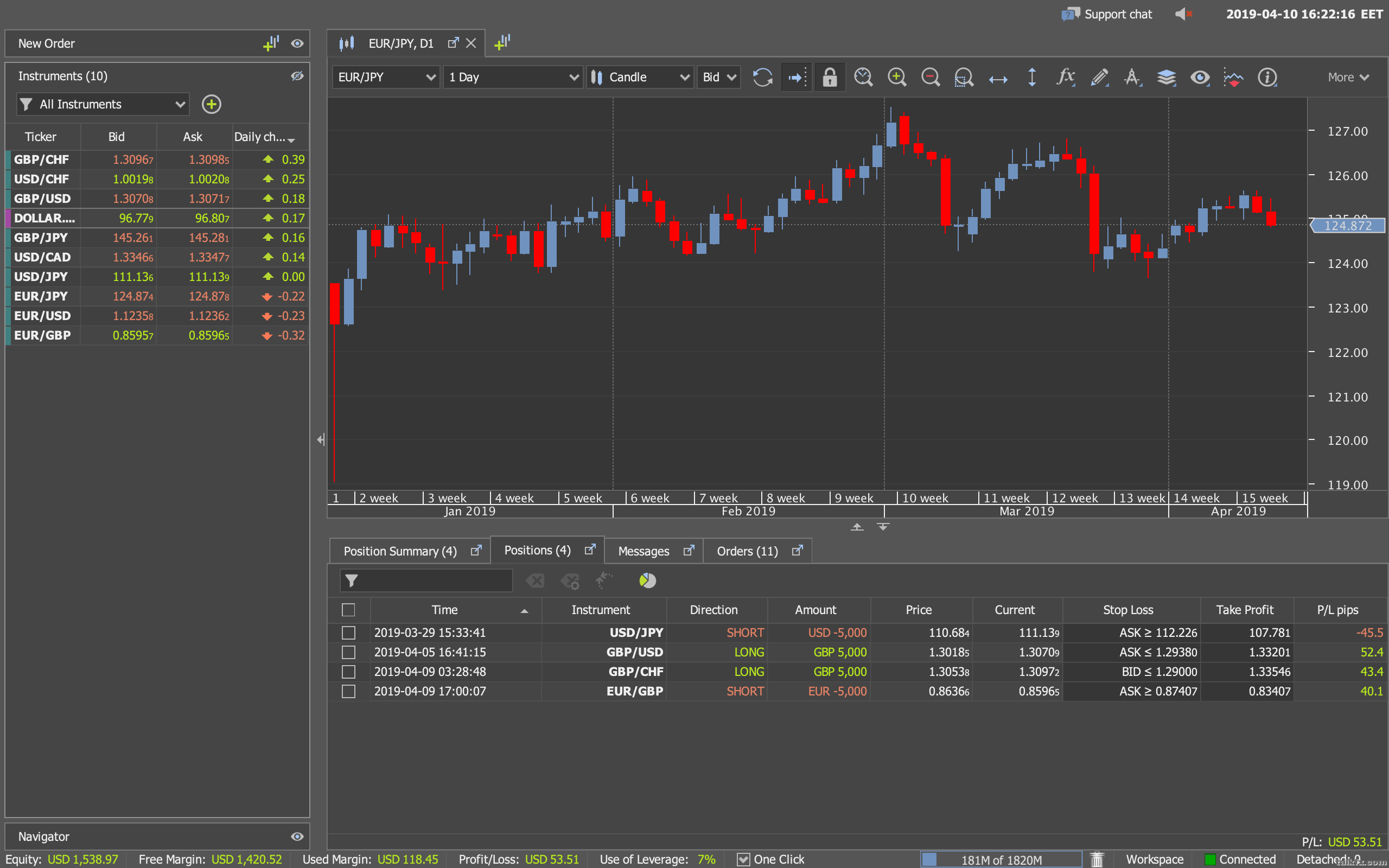The height and width of the screenshot is (868, 1389).
Task: Select the USD/JPY position checkbox
Action: pos(348,633)
